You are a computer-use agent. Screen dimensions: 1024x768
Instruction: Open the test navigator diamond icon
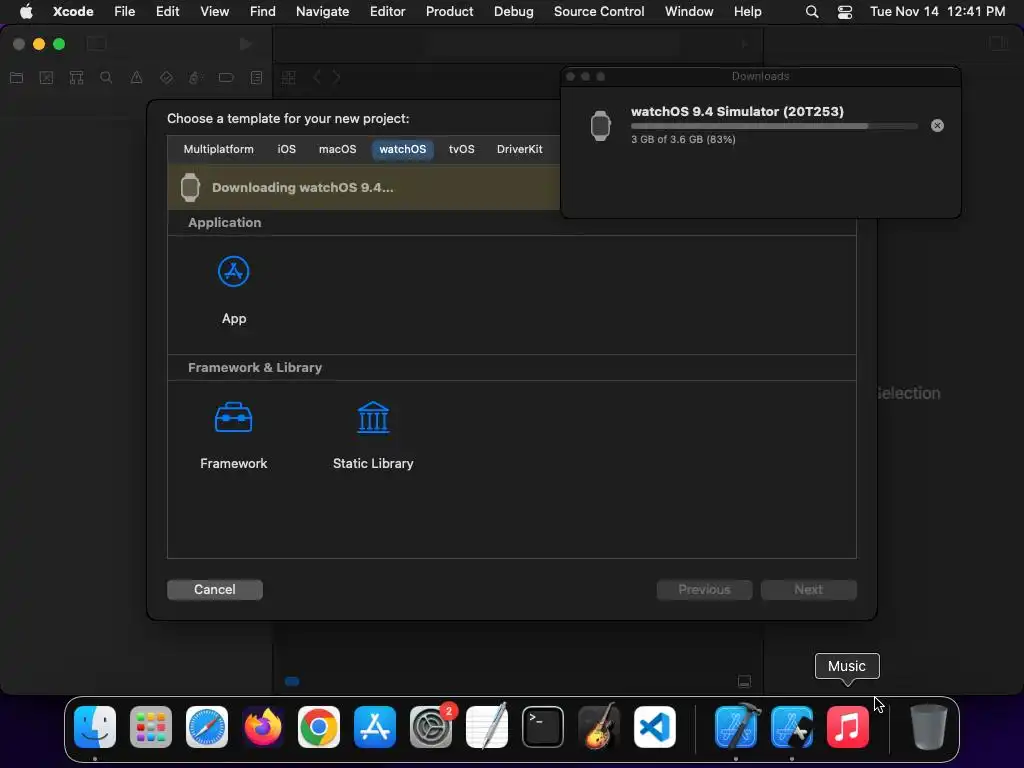click(x=166, y=78)
